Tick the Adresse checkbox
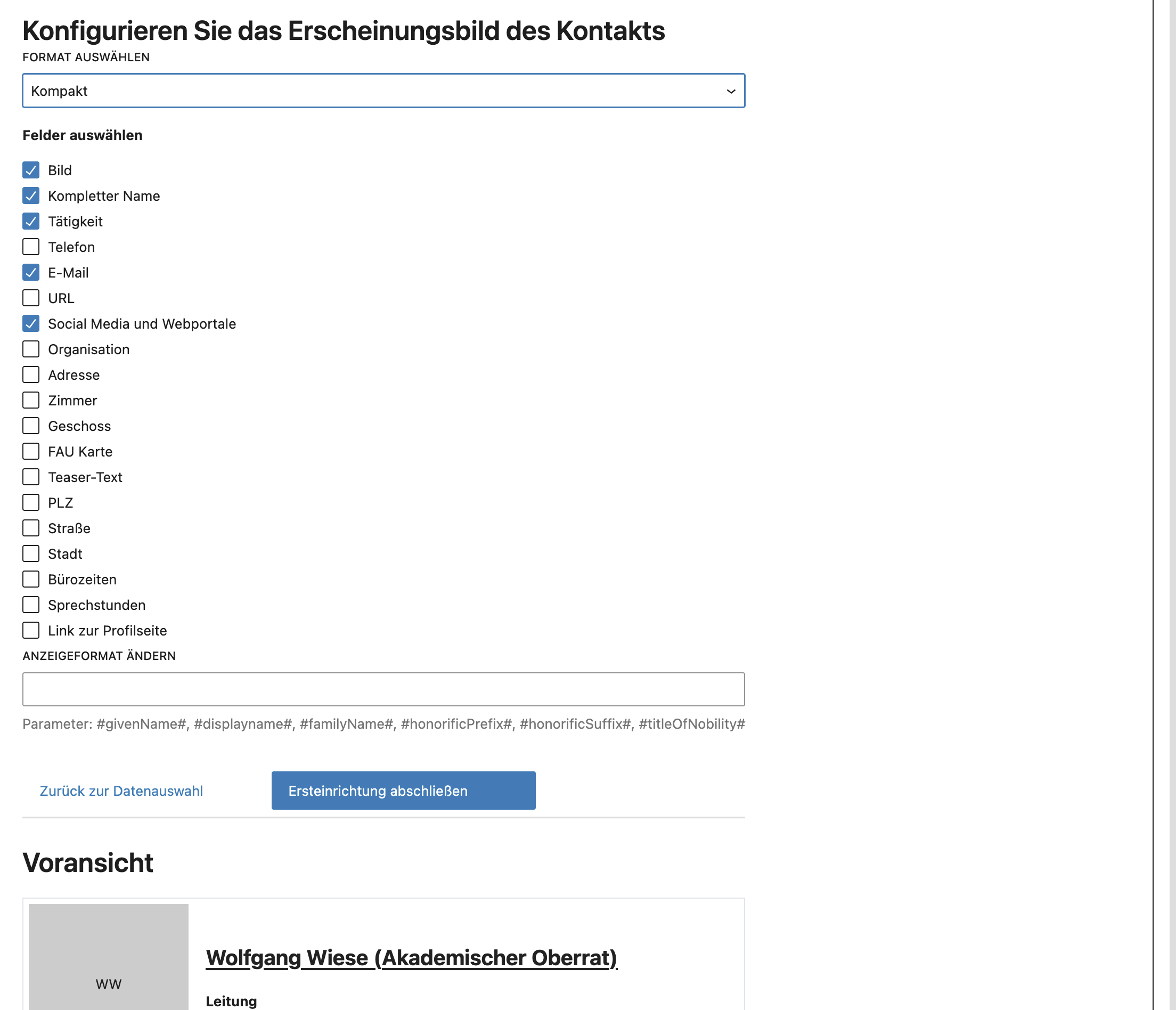 (x=31, y=374)
